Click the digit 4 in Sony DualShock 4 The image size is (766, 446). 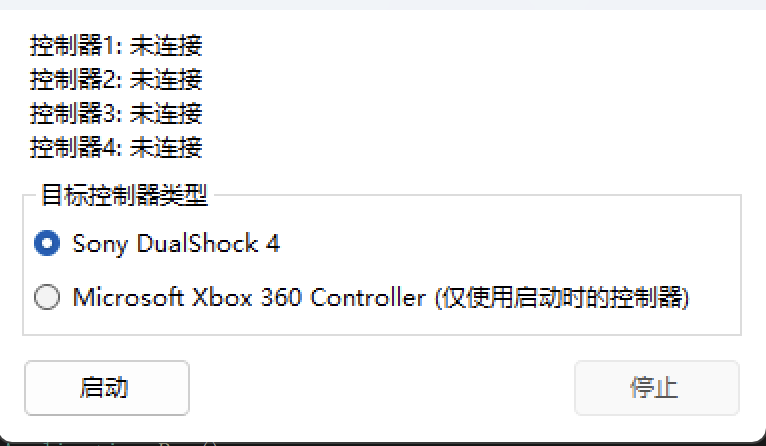[273, 243]
